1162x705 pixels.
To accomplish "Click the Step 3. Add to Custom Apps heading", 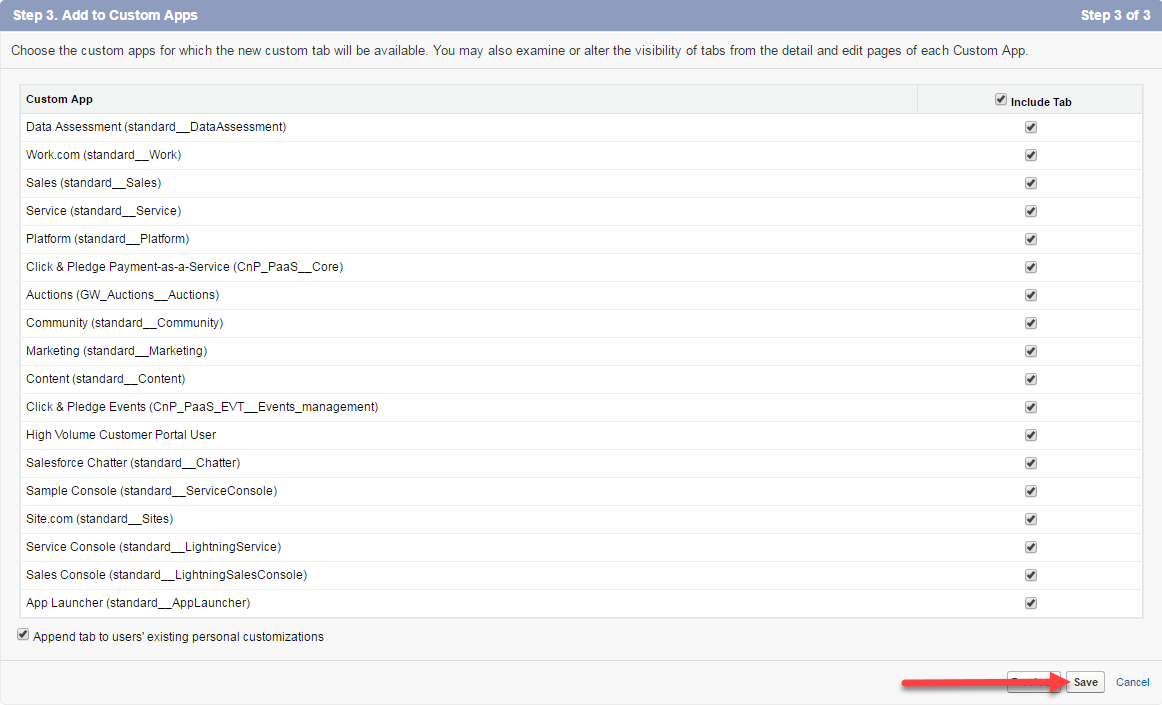I will [105, 15].
